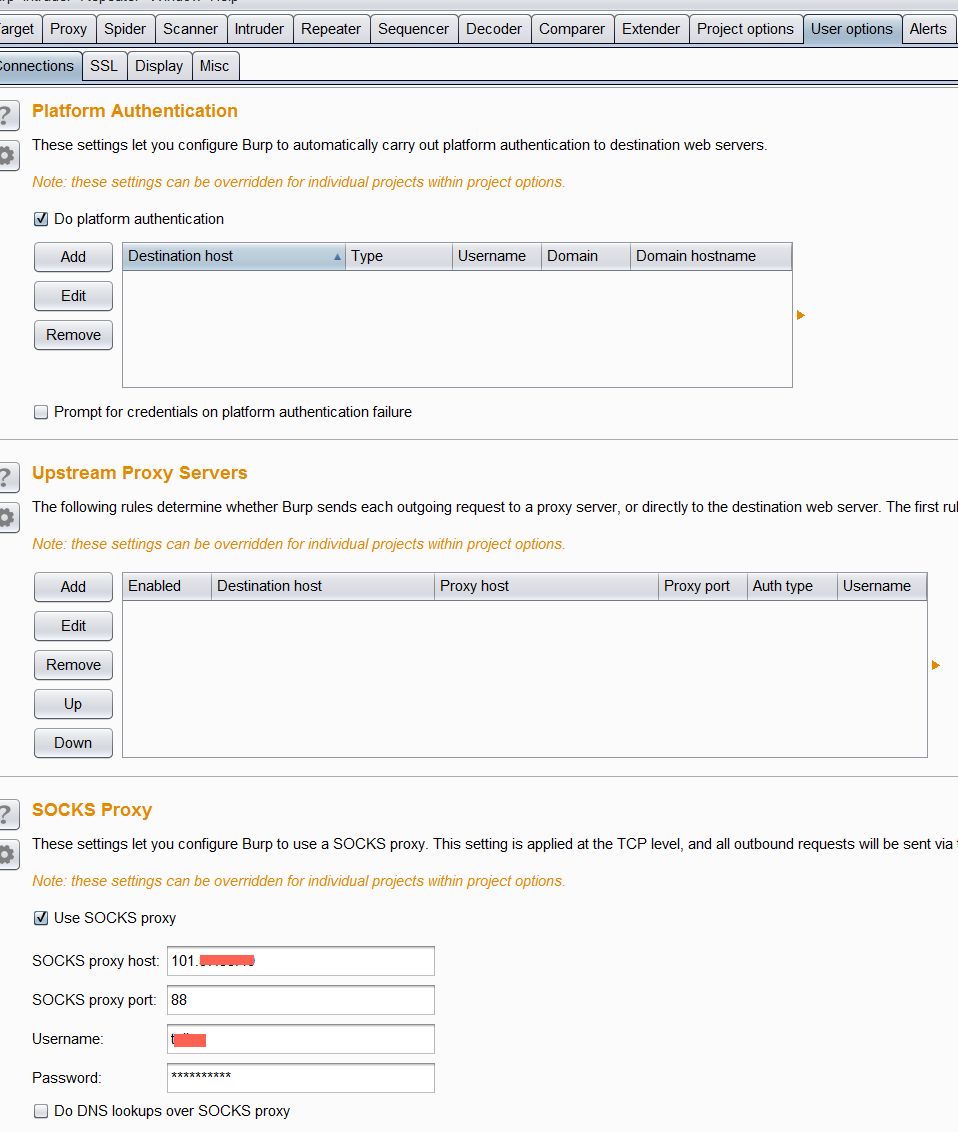Click the orange arrow beside platform authentication table

point(801,315)
